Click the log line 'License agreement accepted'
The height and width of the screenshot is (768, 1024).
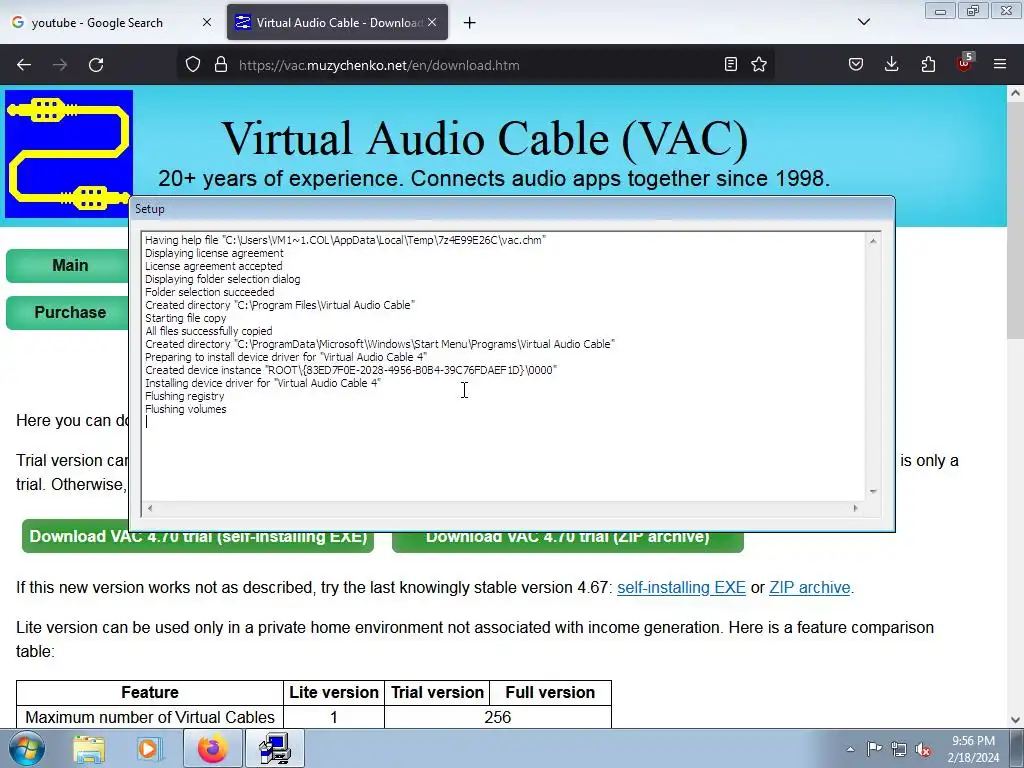[x=214, y=266]
